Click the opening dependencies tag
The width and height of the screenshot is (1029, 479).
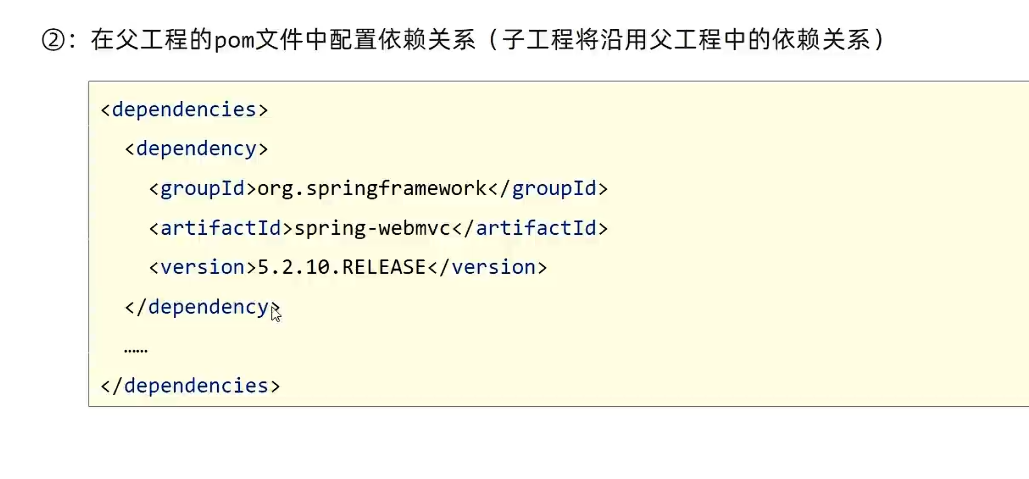click(184, 110)
